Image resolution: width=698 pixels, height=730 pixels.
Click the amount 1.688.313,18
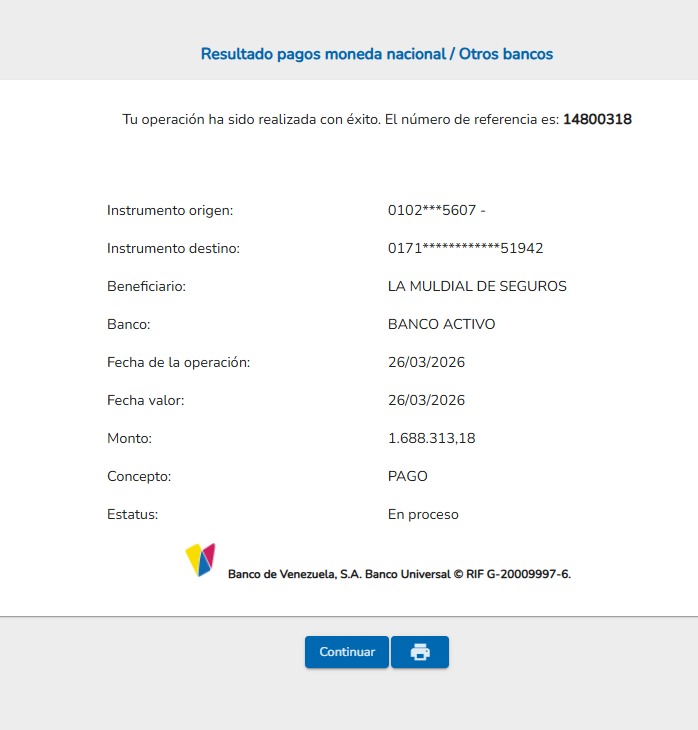[431, 438]
